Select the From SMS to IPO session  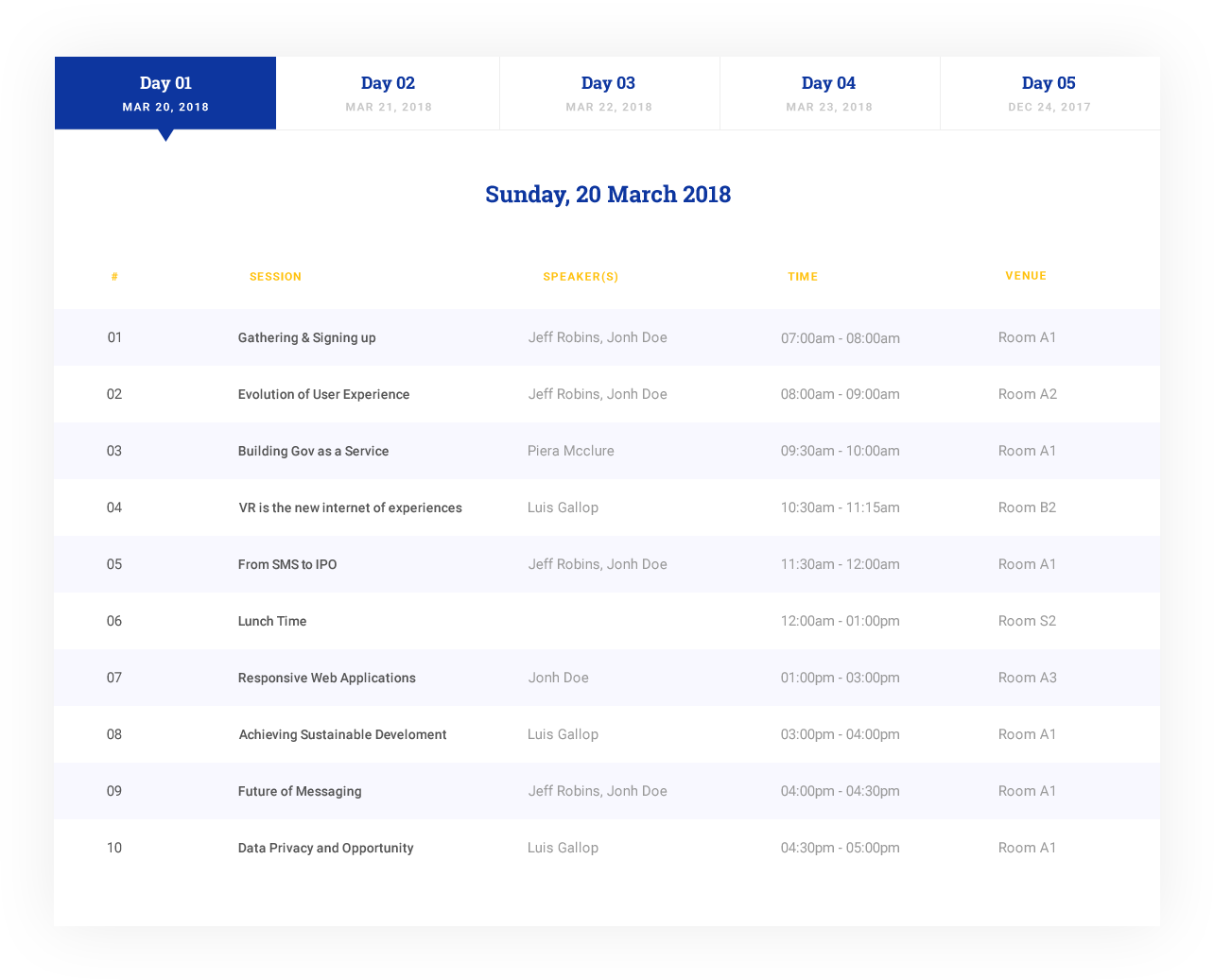(287, 564)
